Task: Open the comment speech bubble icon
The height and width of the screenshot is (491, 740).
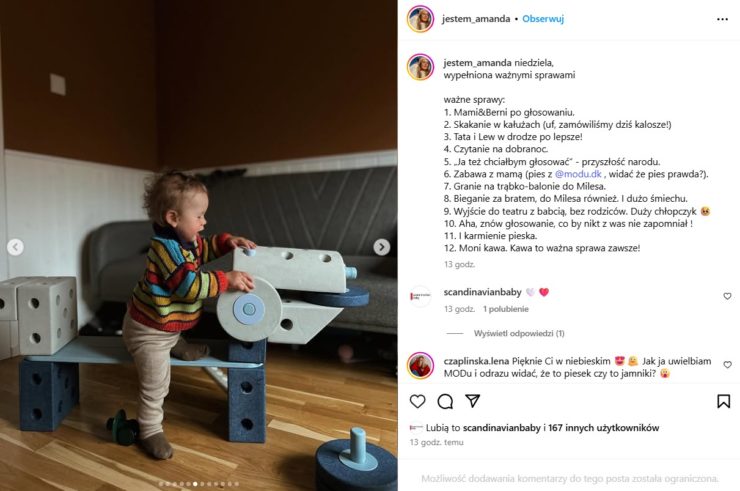Action: (445, 401)
